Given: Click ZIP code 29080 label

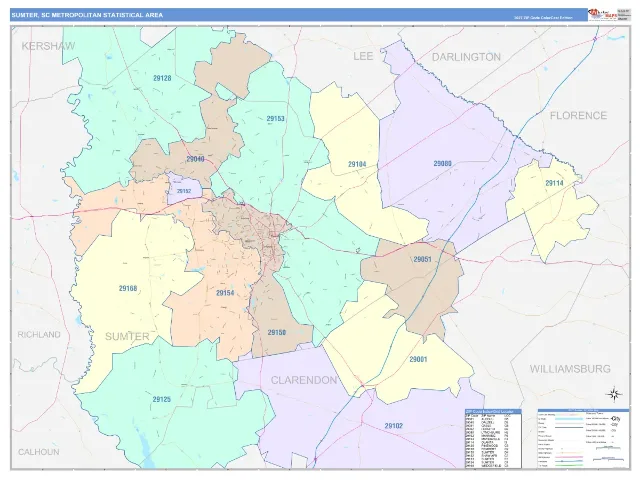Looking at the screenshot, I should [x=442, y=164].
